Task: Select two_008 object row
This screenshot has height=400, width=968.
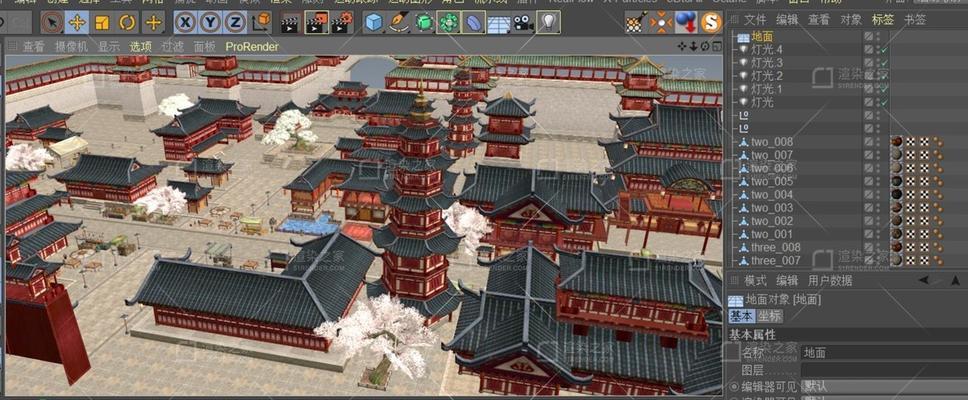Action: pos(772,142)
